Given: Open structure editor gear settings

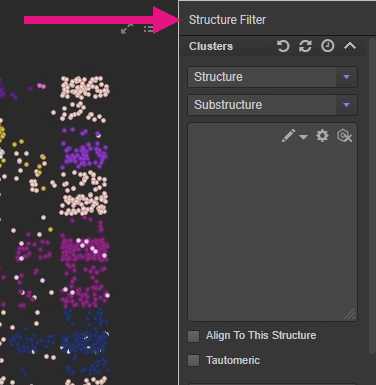Looking at the screenshot, I should tap(322, 136).
